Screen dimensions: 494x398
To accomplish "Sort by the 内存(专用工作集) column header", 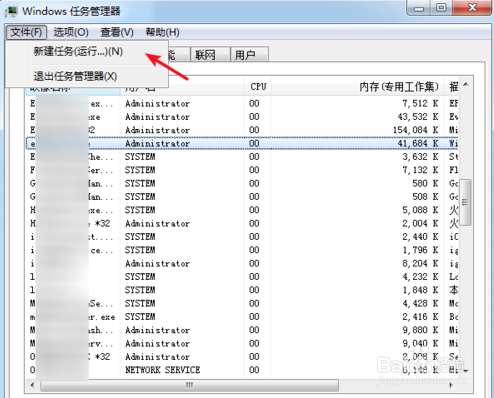I will pos(357,87).
